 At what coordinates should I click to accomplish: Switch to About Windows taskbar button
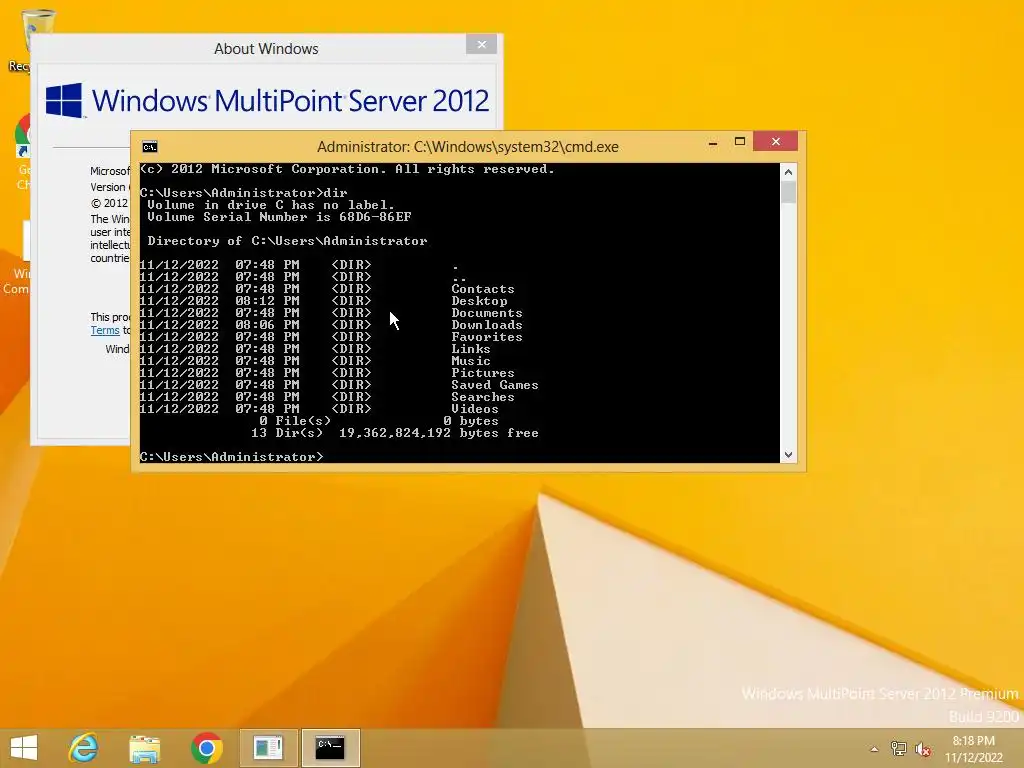pyautogui.click(x=268, y=748)
